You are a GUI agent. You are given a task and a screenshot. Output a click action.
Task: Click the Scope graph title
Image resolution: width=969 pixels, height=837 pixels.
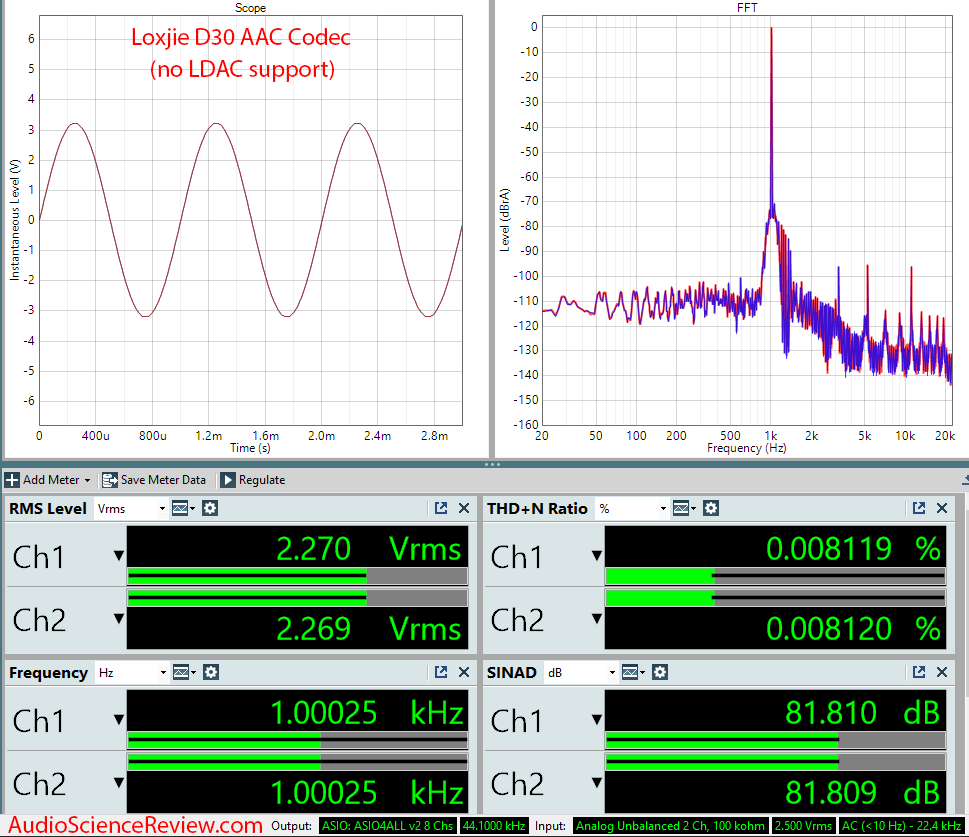(x=250, y=8)
